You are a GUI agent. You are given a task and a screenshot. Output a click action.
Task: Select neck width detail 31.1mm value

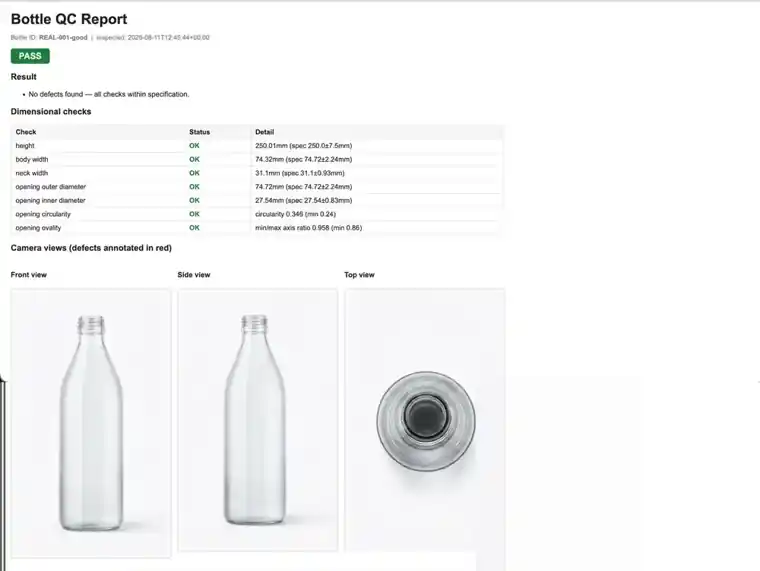[300, 173]
